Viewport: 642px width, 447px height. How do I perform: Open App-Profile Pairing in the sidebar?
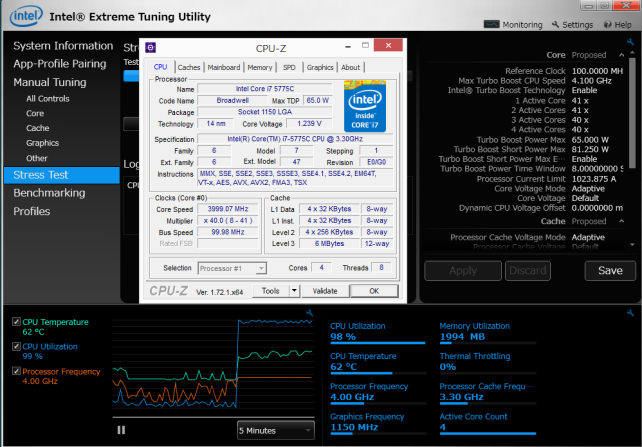60,64
